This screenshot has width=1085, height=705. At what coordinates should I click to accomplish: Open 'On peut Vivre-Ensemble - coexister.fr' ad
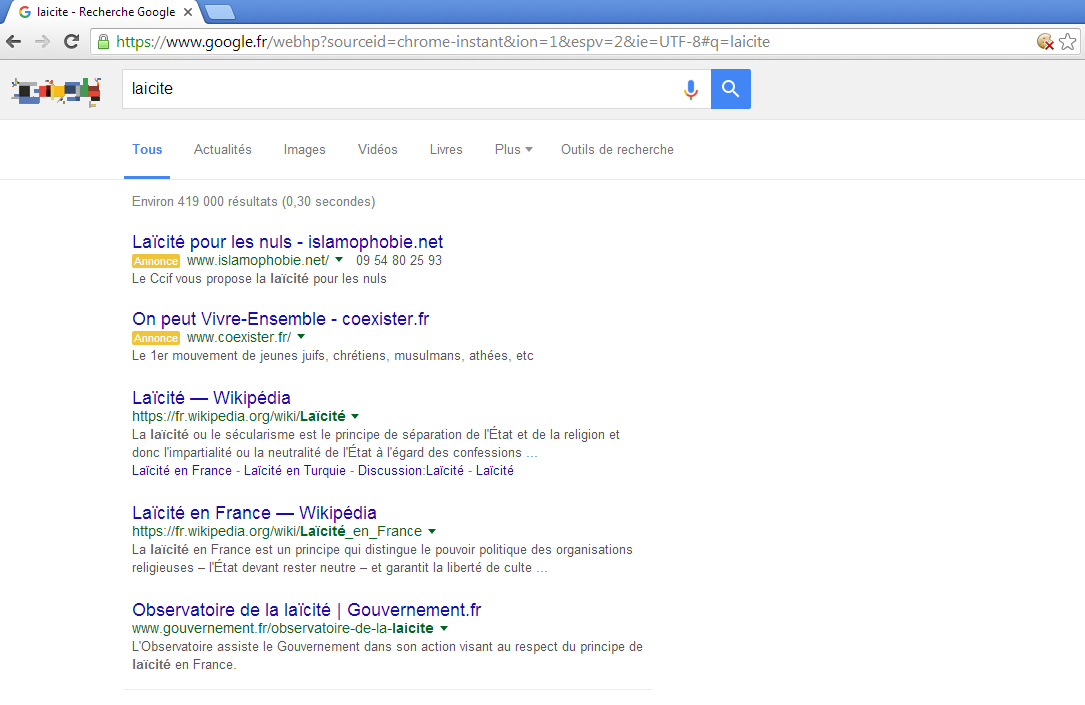coord(280,318)
